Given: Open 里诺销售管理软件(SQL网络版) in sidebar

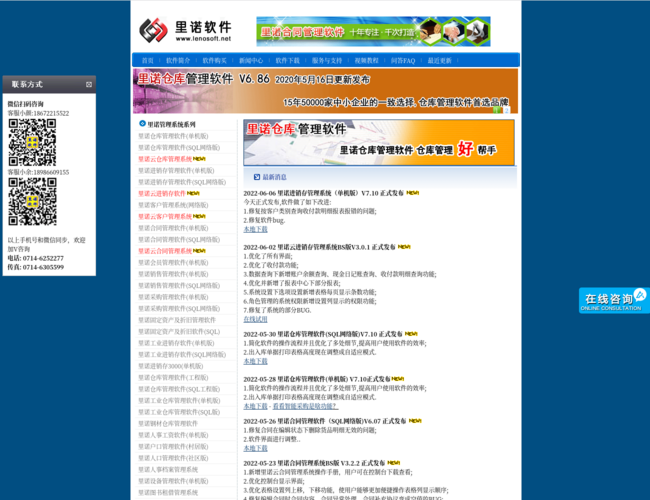Looking at the screenshot, I should (x=179, y=286).
